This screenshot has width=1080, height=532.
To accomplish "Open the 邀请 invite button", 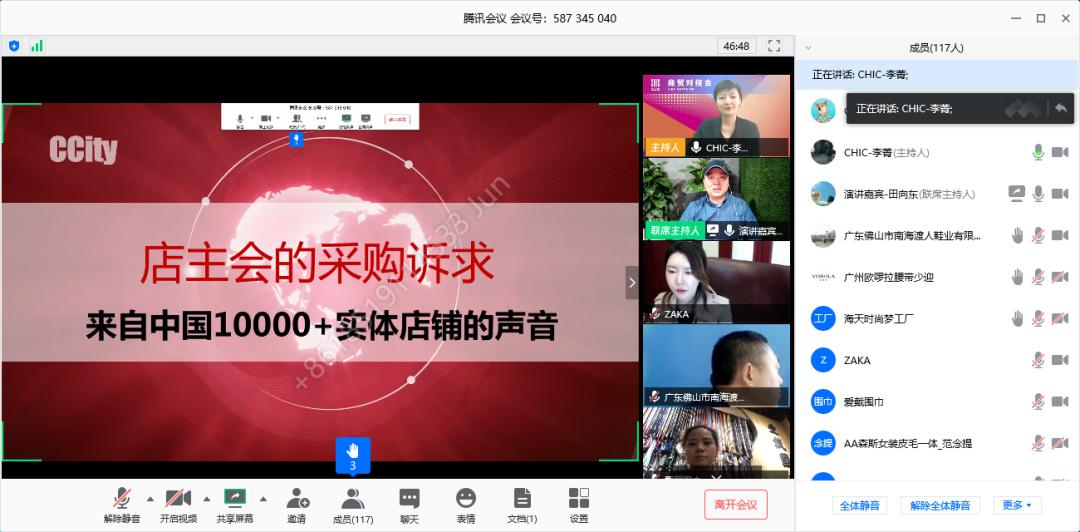I will pos(298,505).
